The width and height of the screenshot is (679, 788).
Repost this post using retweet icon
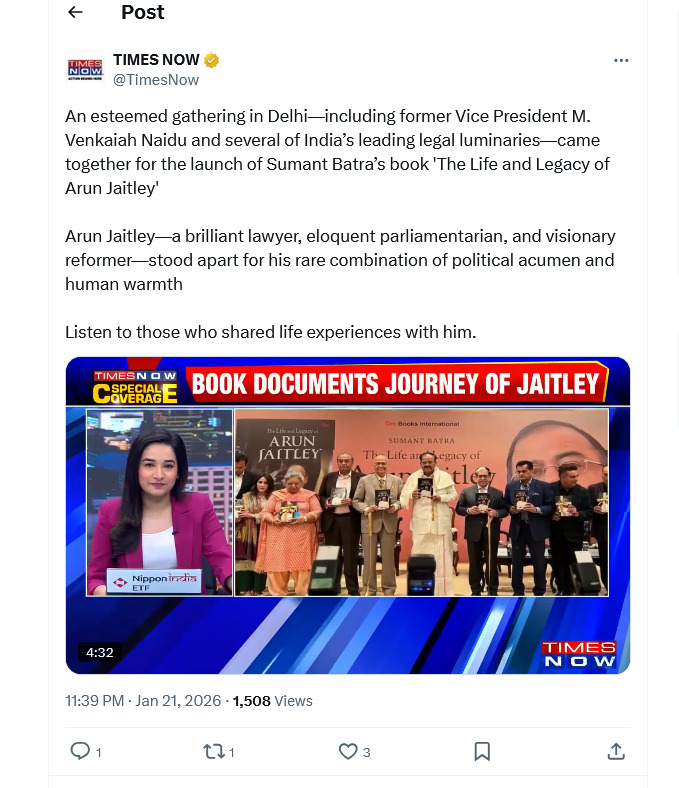[214, 751]
